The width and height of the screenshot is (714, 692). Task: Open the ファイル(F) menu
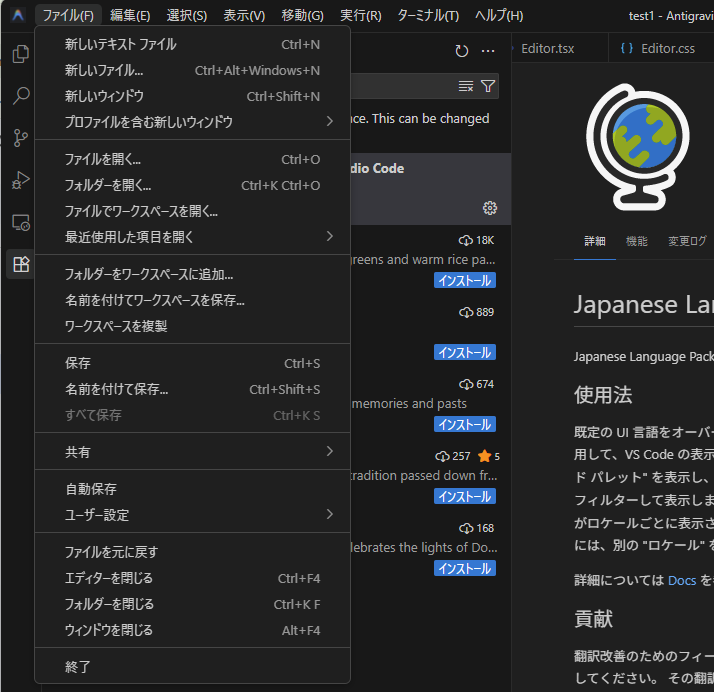pyautogui.click(x=68, y=15)
